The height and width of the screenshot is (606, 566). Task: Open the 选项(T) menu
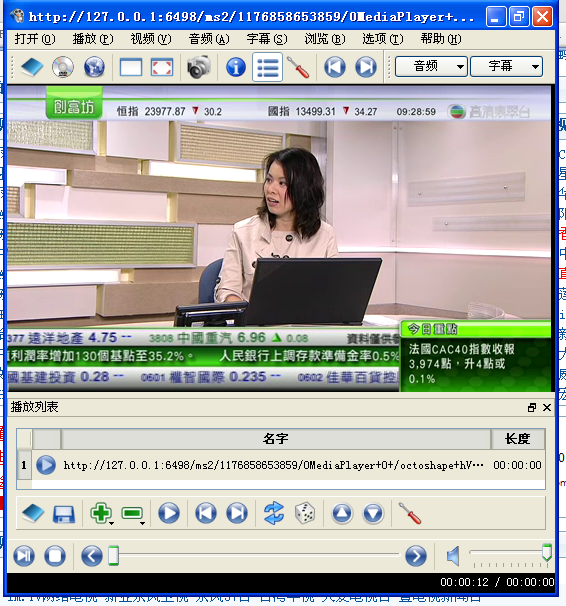click(x=382, y=39)
